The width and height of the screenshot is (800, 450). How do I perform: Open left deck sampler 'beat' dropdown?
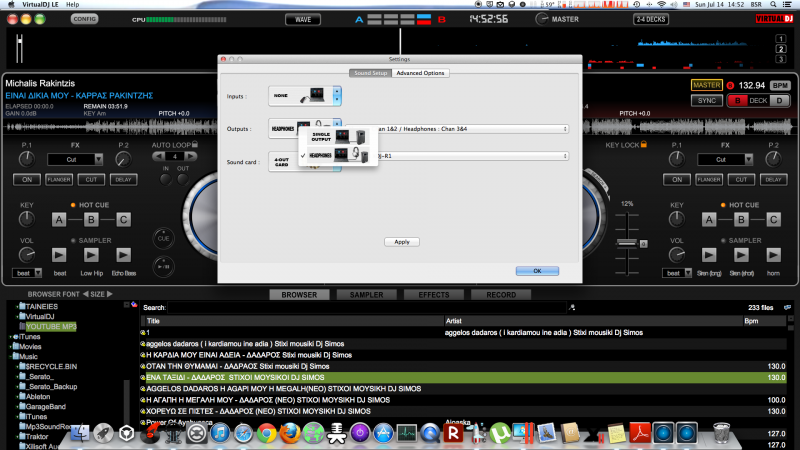(x=27, y=273)
